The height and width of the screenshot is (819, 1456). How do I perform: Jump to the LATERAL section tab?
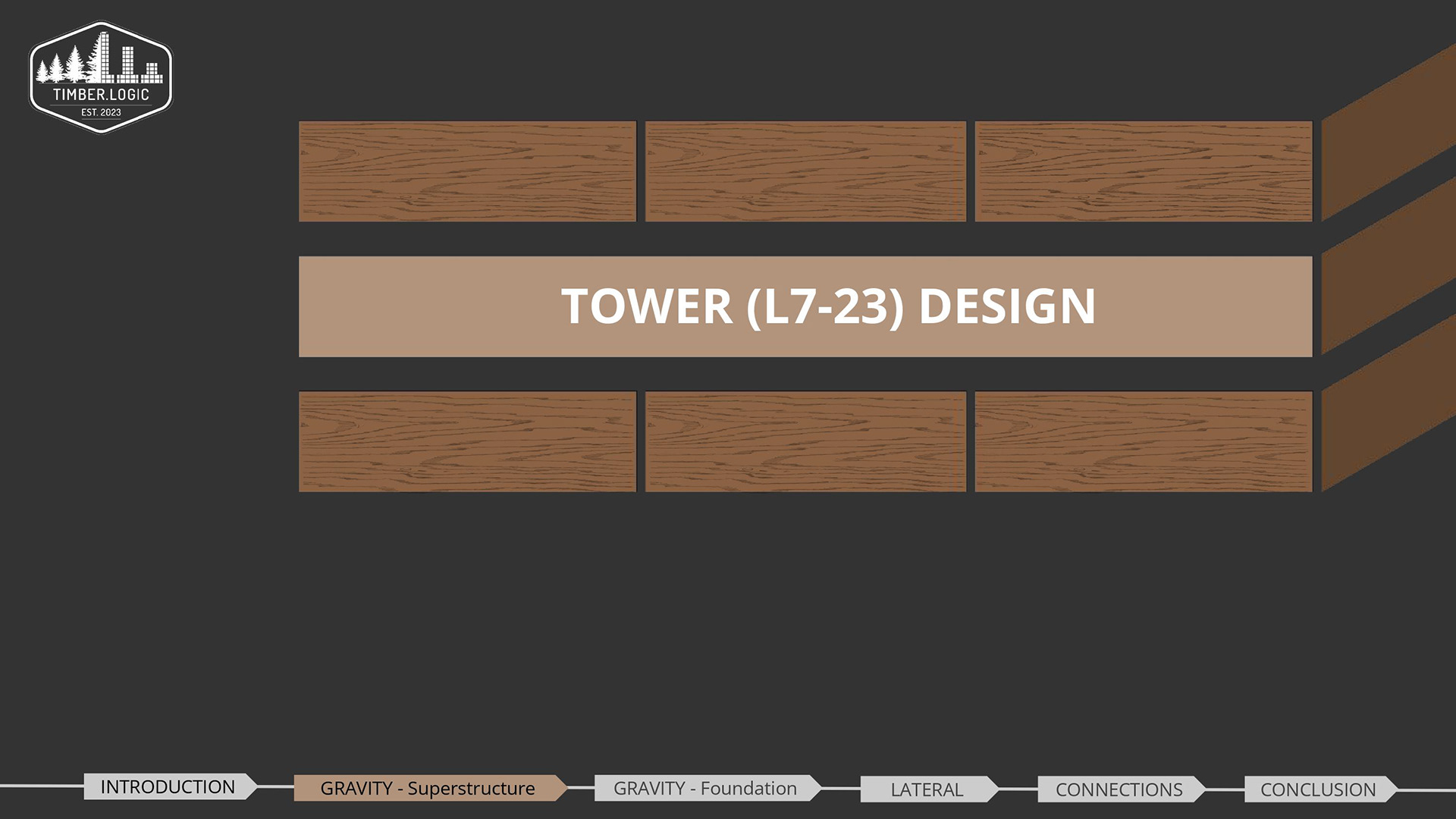coord(930,789)
